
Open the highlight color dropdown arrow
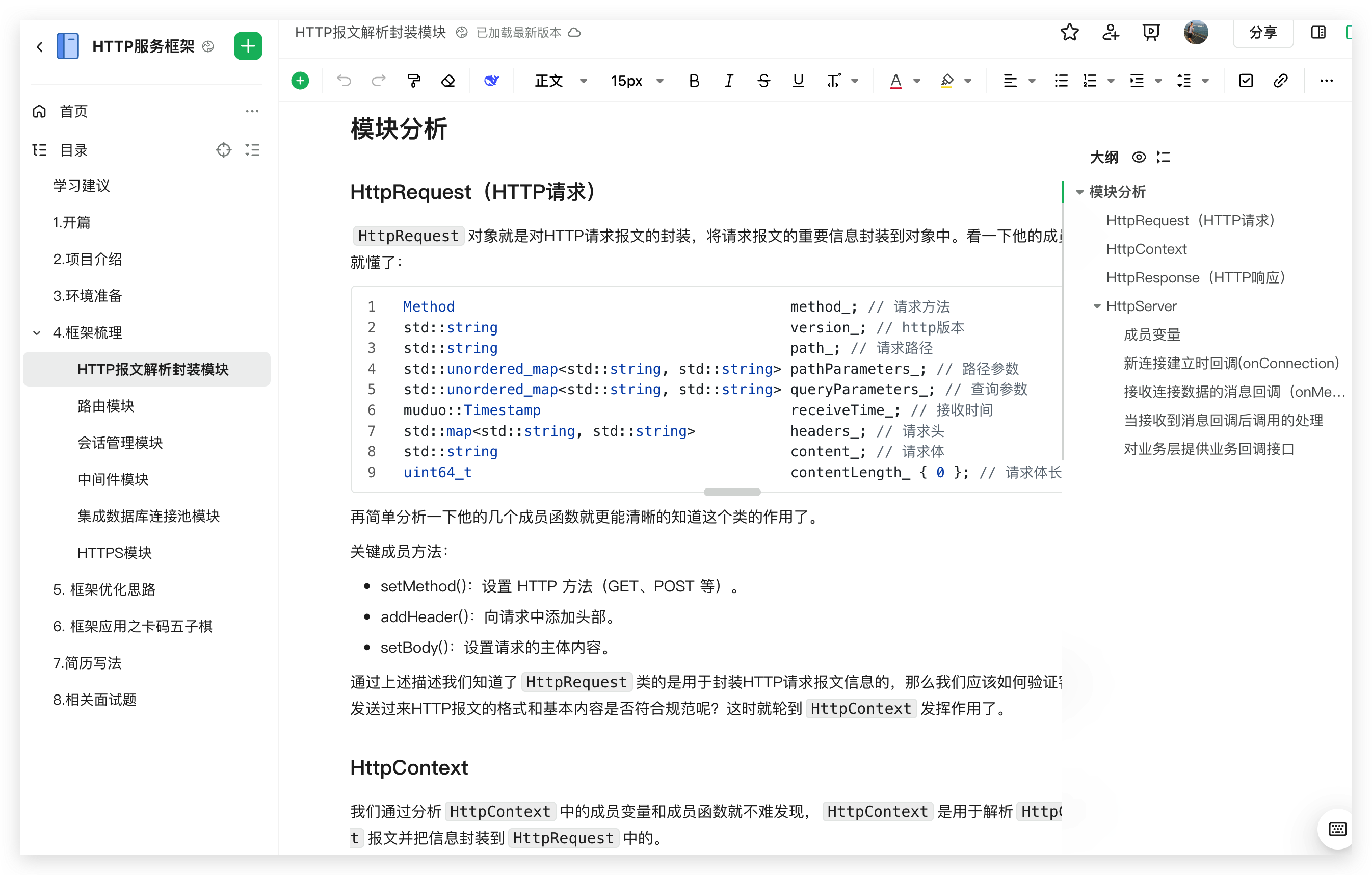pos(968,81)
